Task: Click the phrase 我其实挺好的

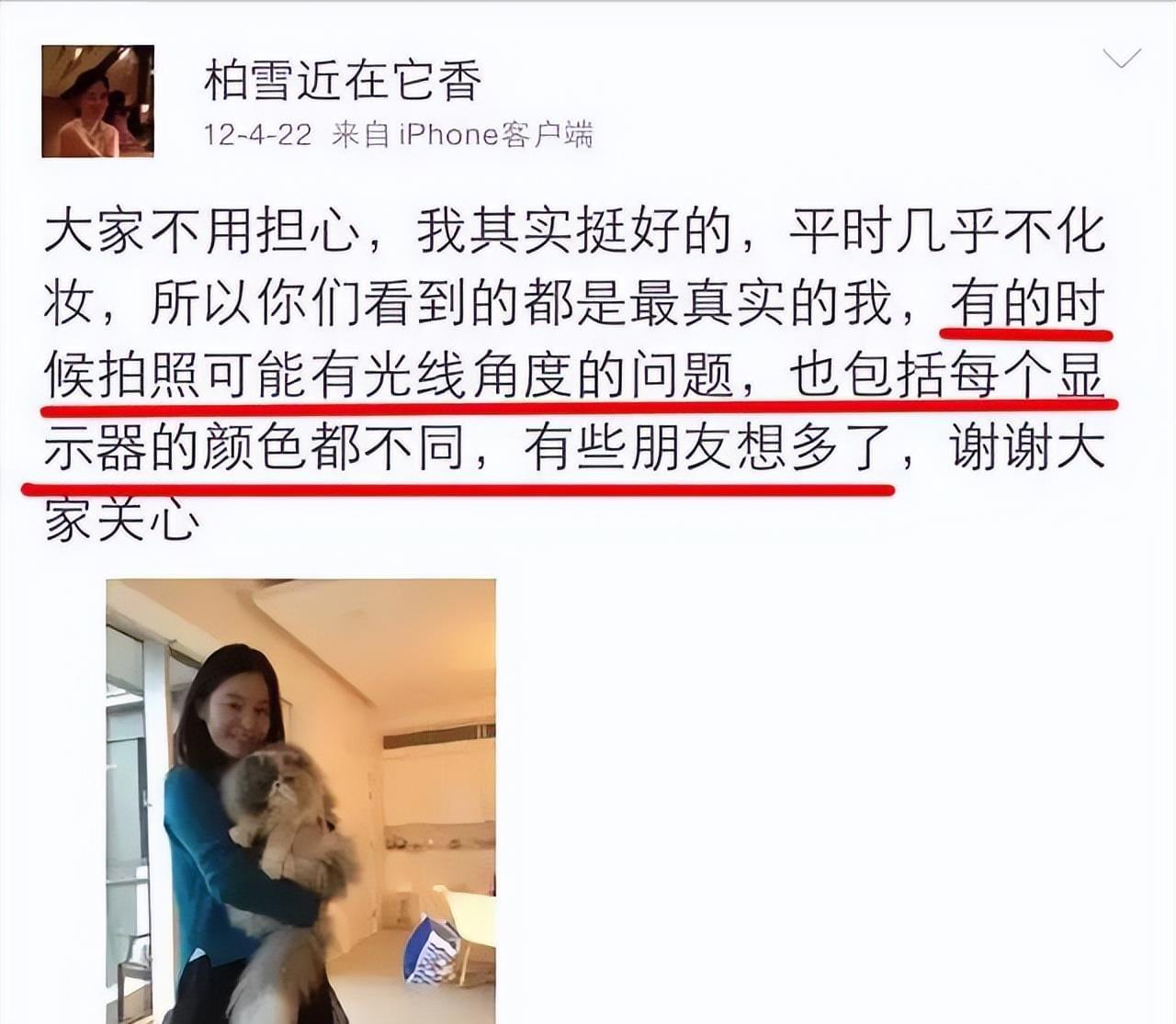Action: pos(574,231)
